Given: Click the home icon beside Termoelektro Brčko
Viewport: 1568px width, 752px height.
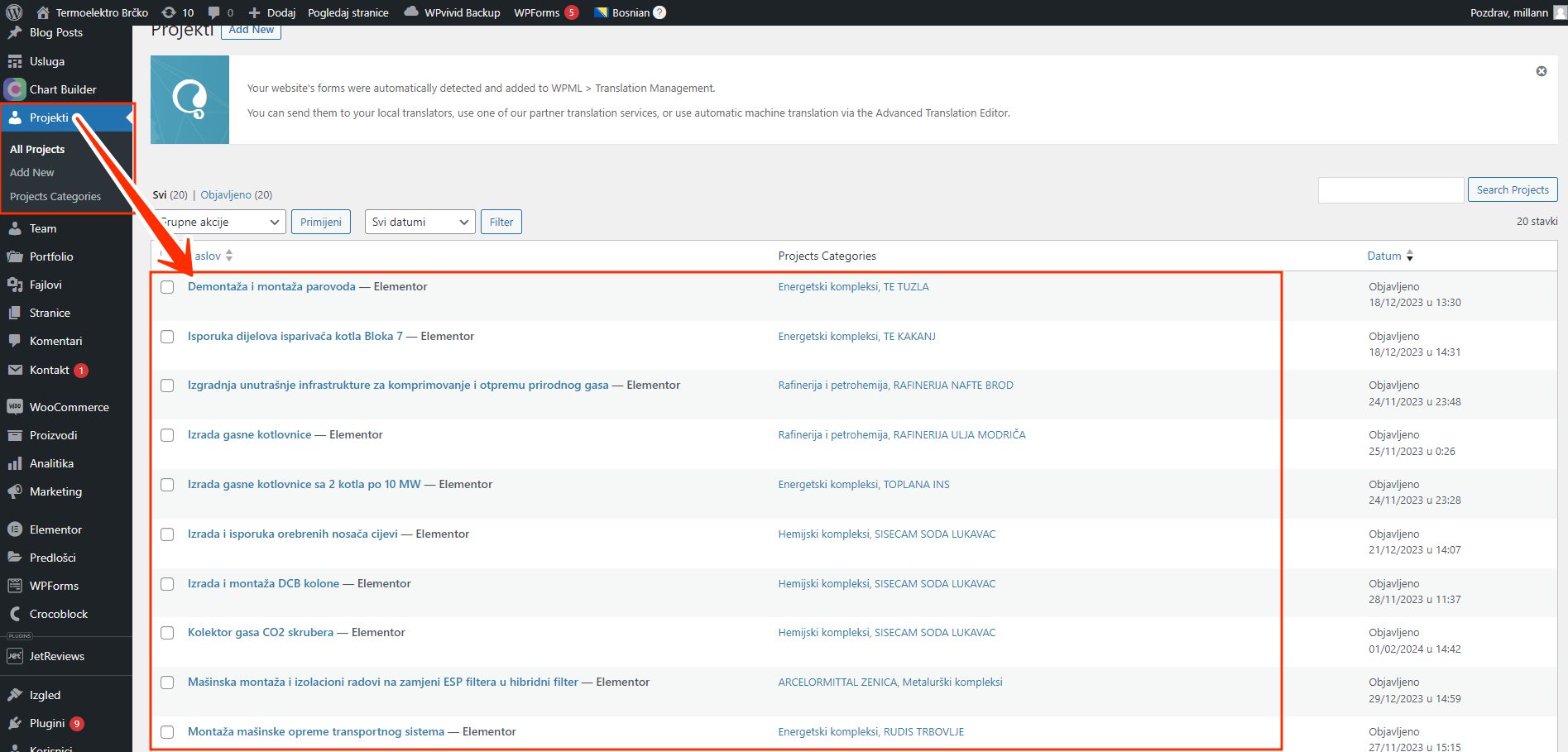Looking at the screenshot, I should pos(43,12).
